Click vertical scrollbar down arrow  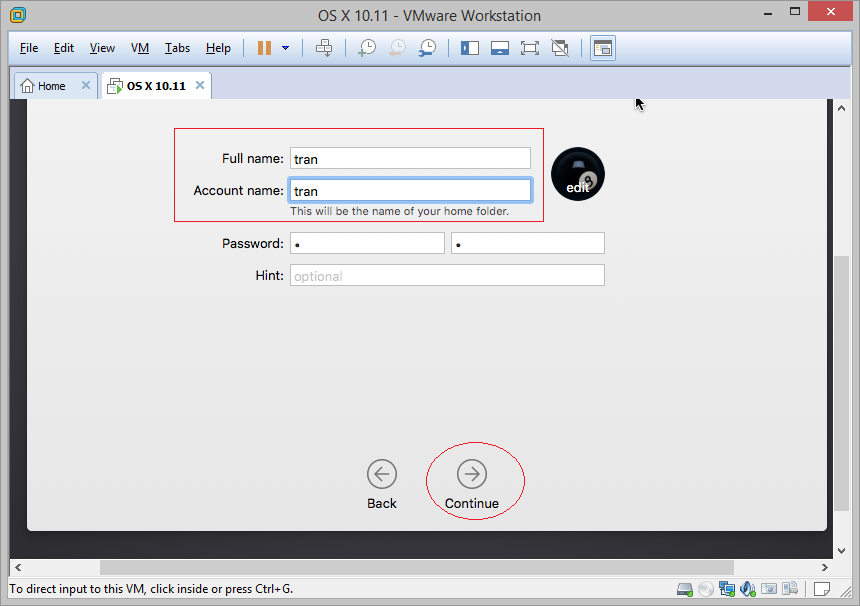click(x=841, y=551)
